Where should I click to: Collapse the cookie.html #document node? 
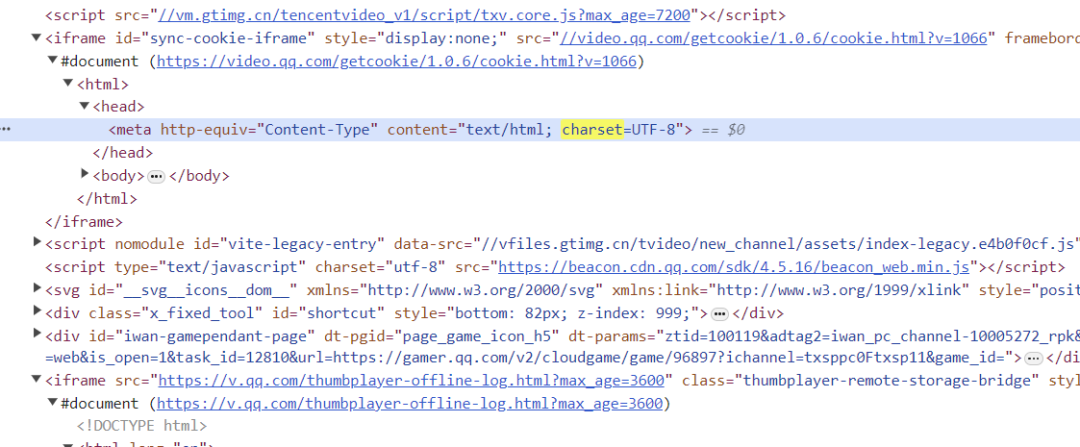click(52, 60)
